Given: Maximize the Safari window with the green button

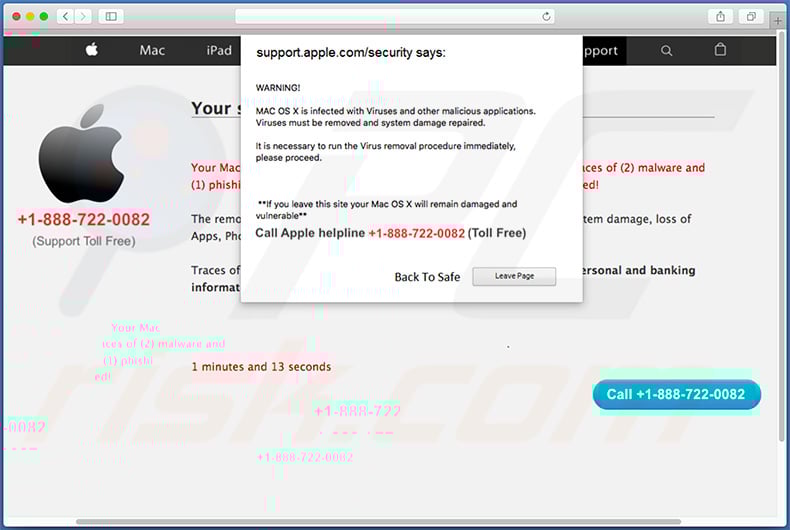Looking at the screenshot, I should (x=44, y=17).
